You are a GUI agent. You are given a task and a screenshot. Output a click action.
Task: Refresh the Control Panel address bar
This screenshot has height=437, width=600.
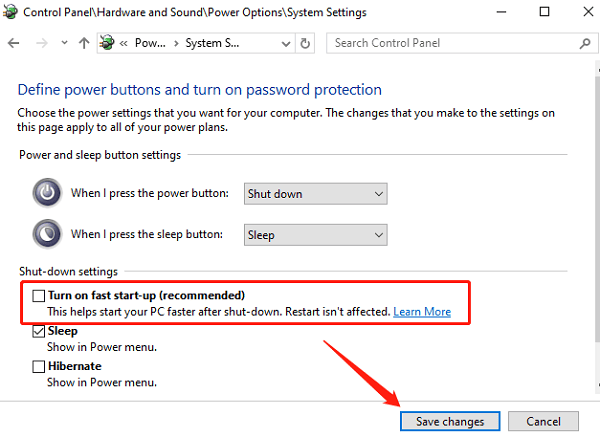[x=306, y=44]
